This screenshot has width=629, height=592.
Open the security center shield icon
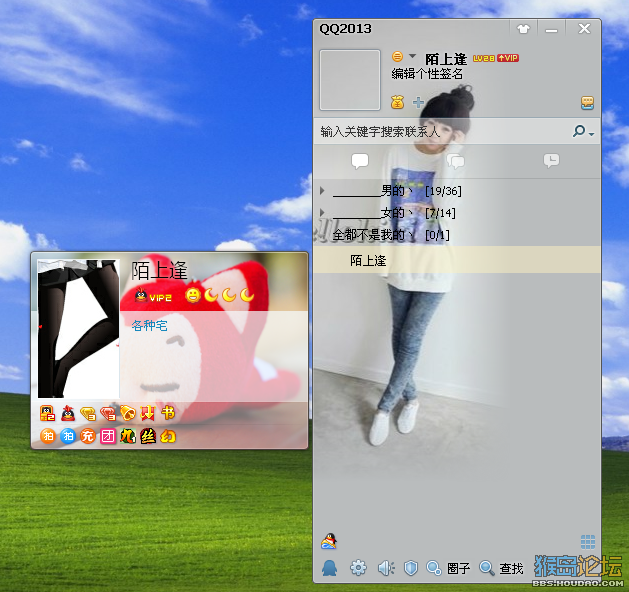click(x=411, y=568)
